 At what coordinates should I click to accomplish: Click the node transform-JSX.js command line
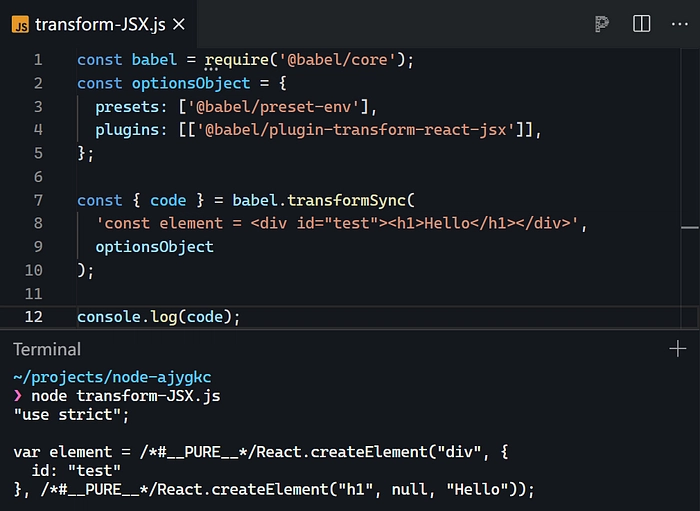[125, 396]
